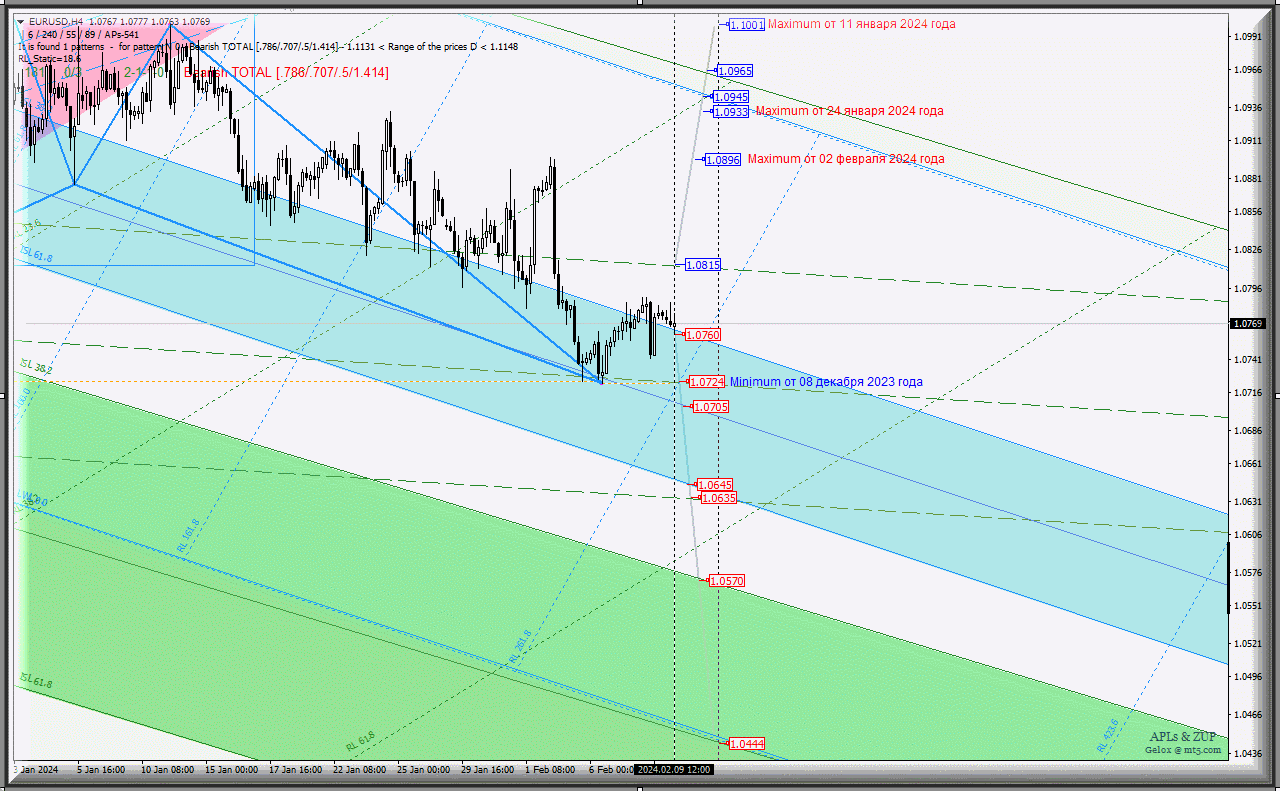
Task: Select the red 1.0760 price tag
Action: coord(702,335)
